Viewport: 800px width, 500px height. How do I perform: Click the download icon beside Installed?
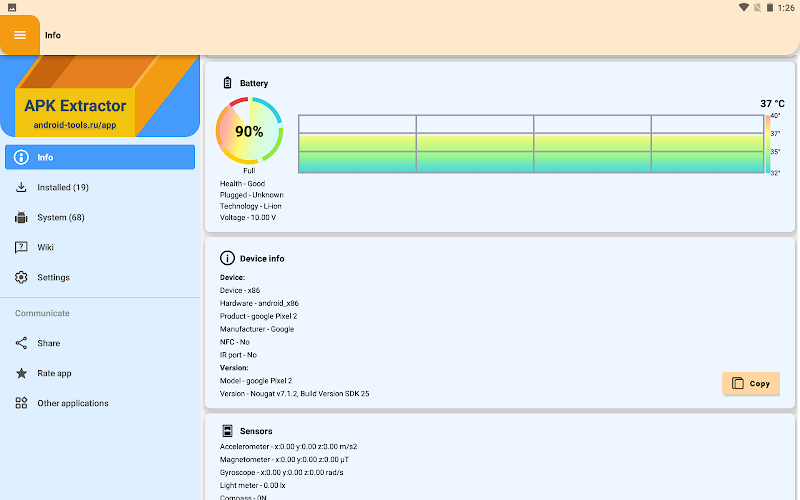[x=21, y=187]
